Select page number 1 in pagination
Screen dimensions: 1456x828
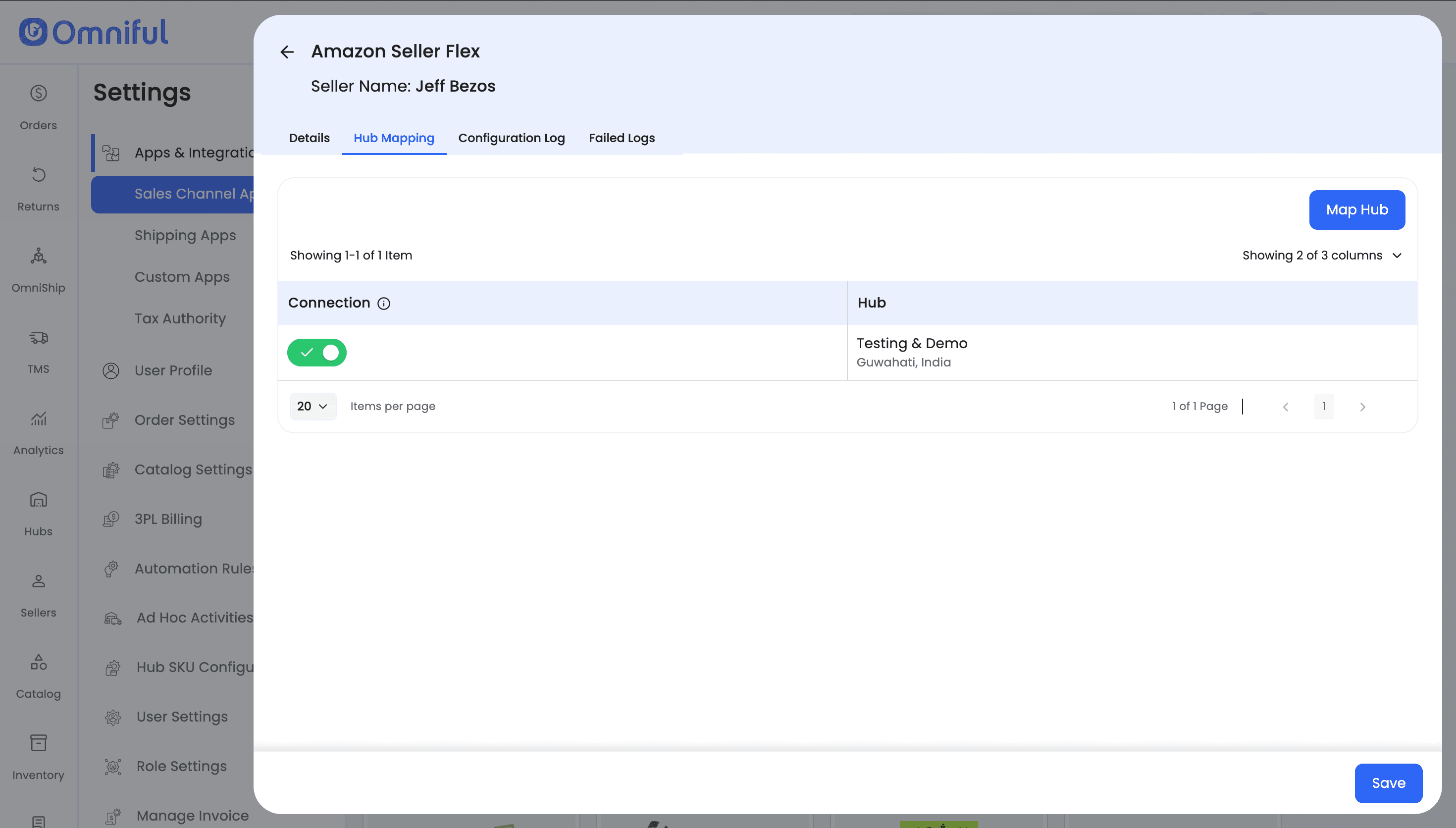click(1324, 407)
